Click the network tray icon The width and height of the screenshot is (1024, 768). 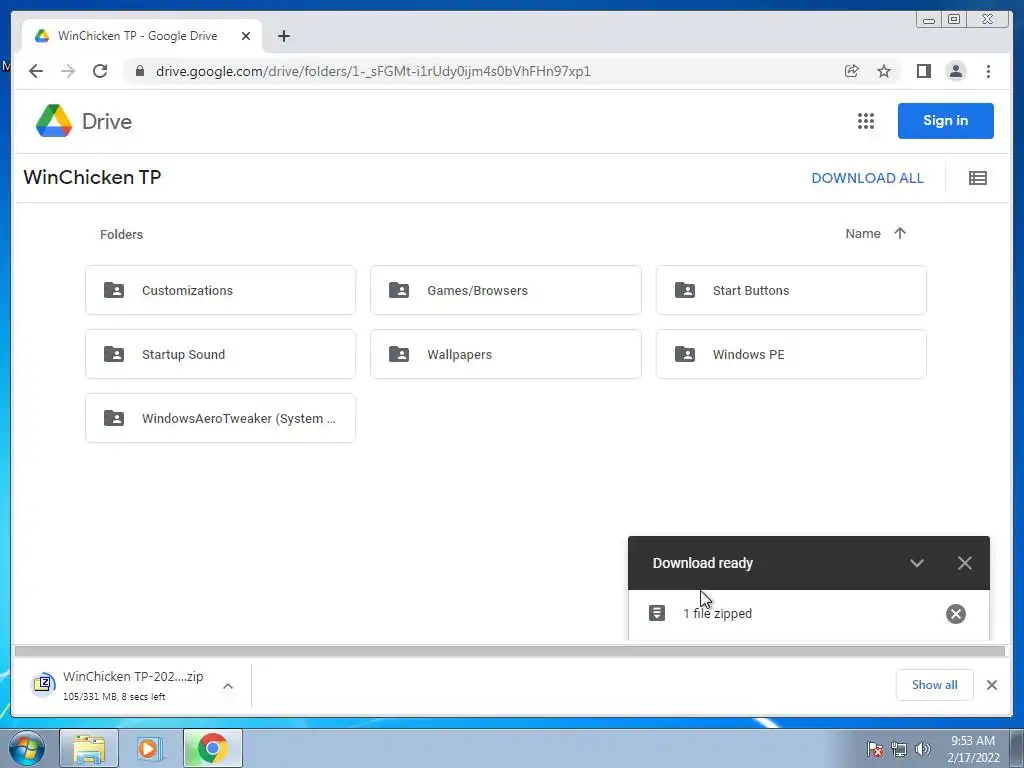tap(899, 749)
